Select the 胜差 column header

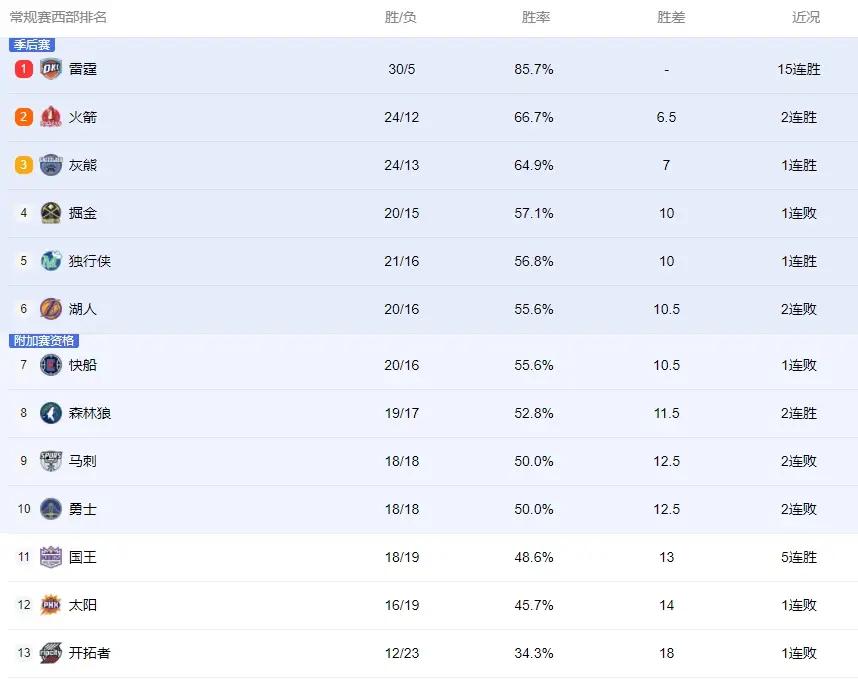(x=671, y=18)
